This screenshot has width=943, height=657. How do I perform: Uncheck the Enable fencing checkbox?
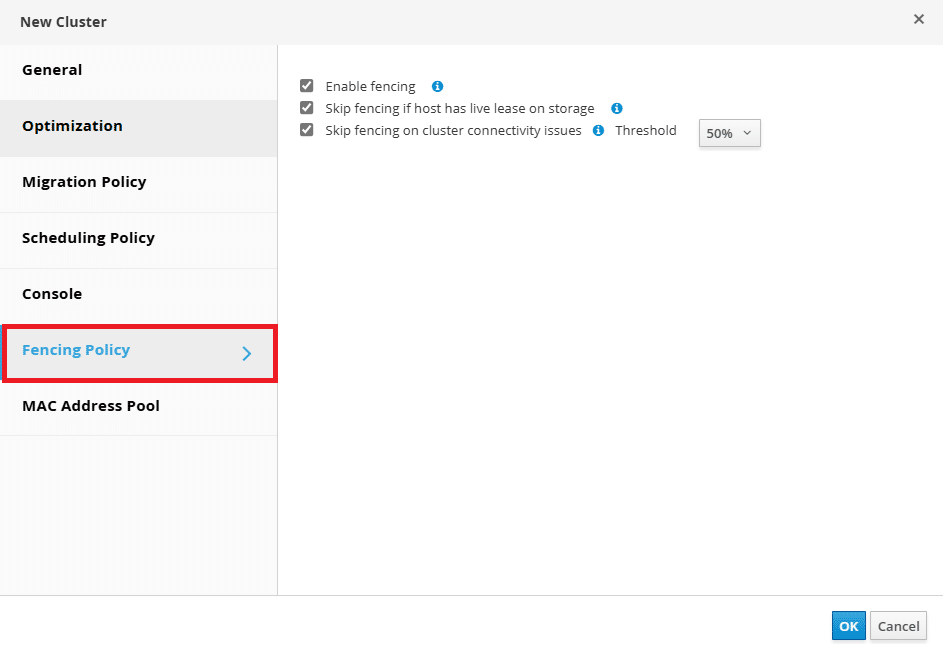pyautogui.click(x=307, y=85)
